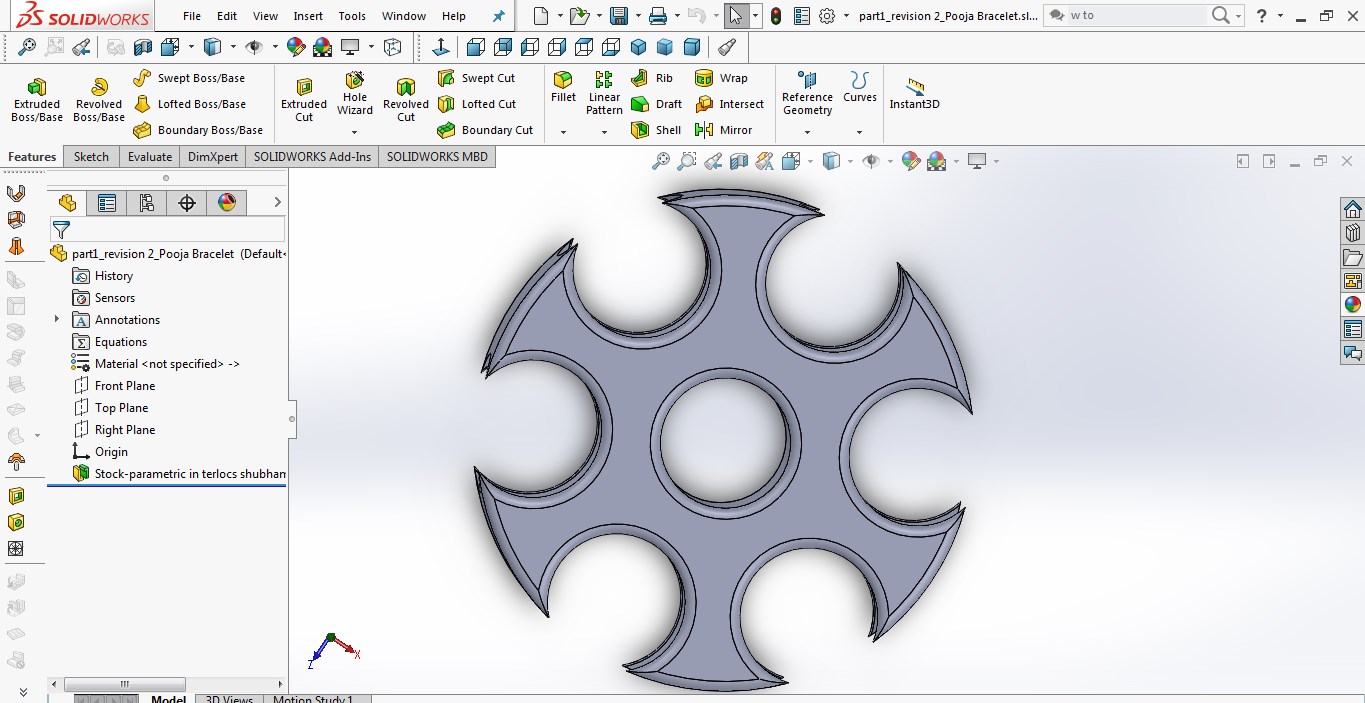Open the Hole Wizard tool
Viewport: 1365px width, 703px height.
tap(355, 94)
